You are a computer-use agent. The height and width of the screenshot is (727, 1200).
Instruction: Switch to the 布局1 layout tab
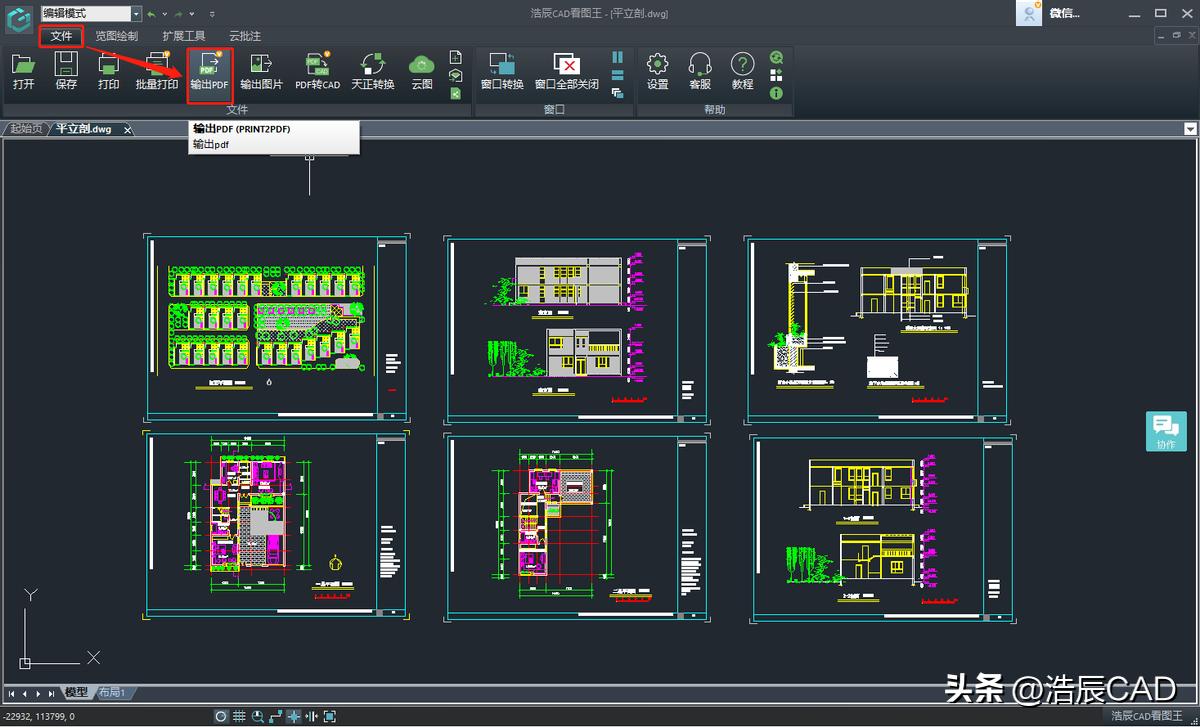(110, 691)
